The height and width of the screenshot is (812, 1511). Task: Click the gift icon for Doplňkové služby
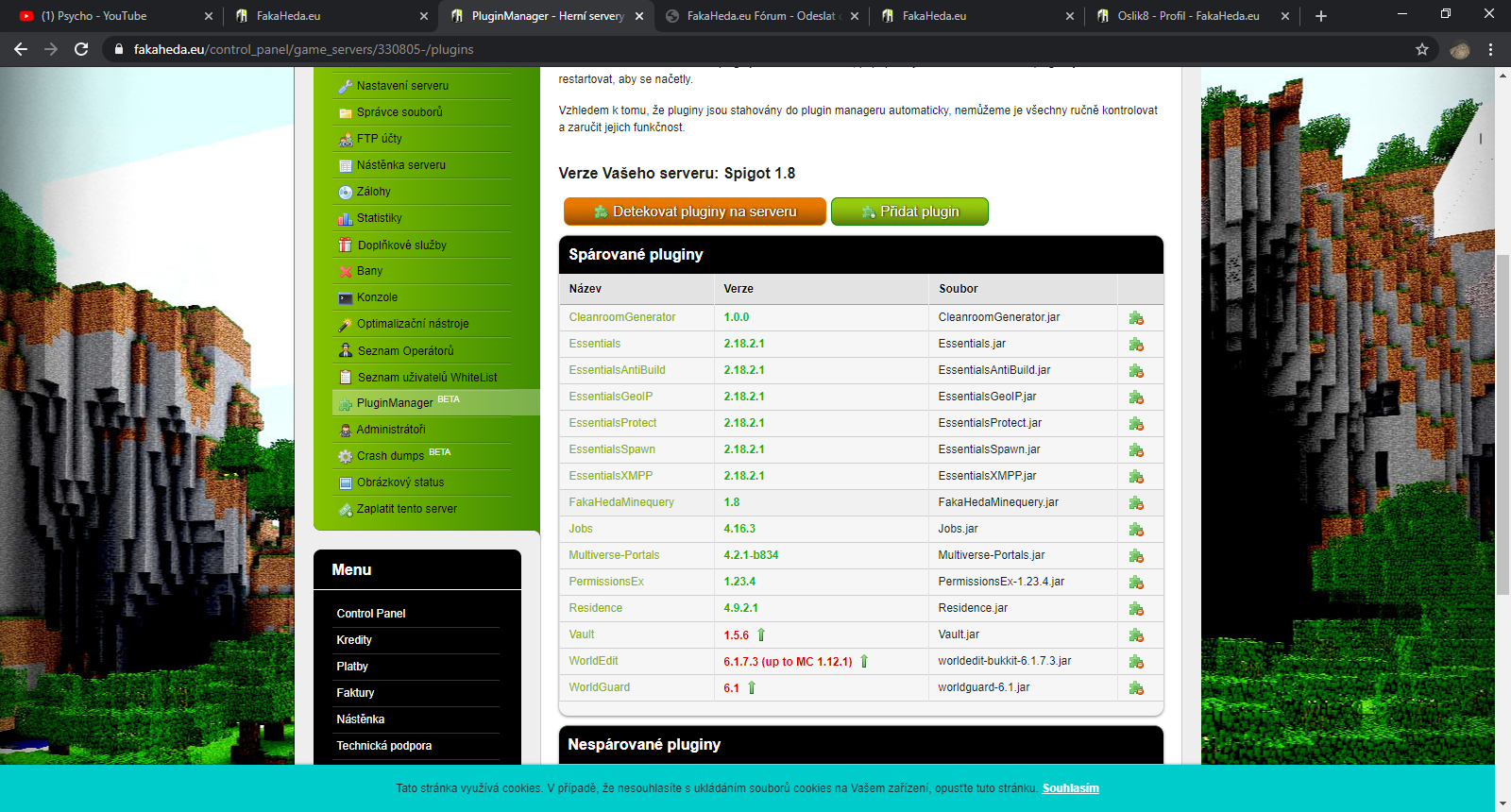tap(346, 245)
